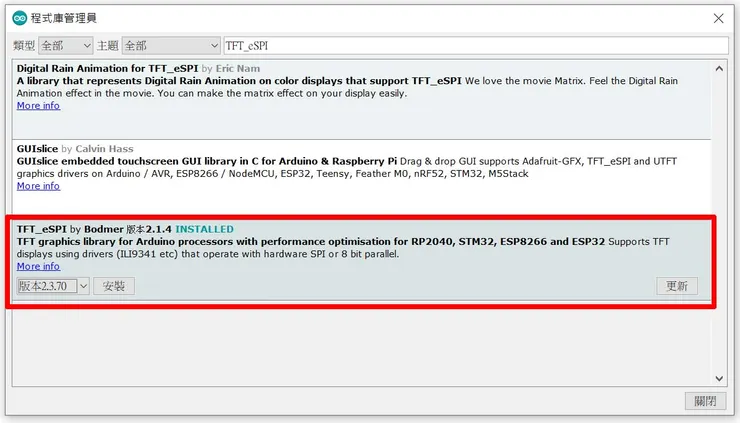740x423 pixels.
Task: Click the 關閉 close button
Action: [705, 401]
